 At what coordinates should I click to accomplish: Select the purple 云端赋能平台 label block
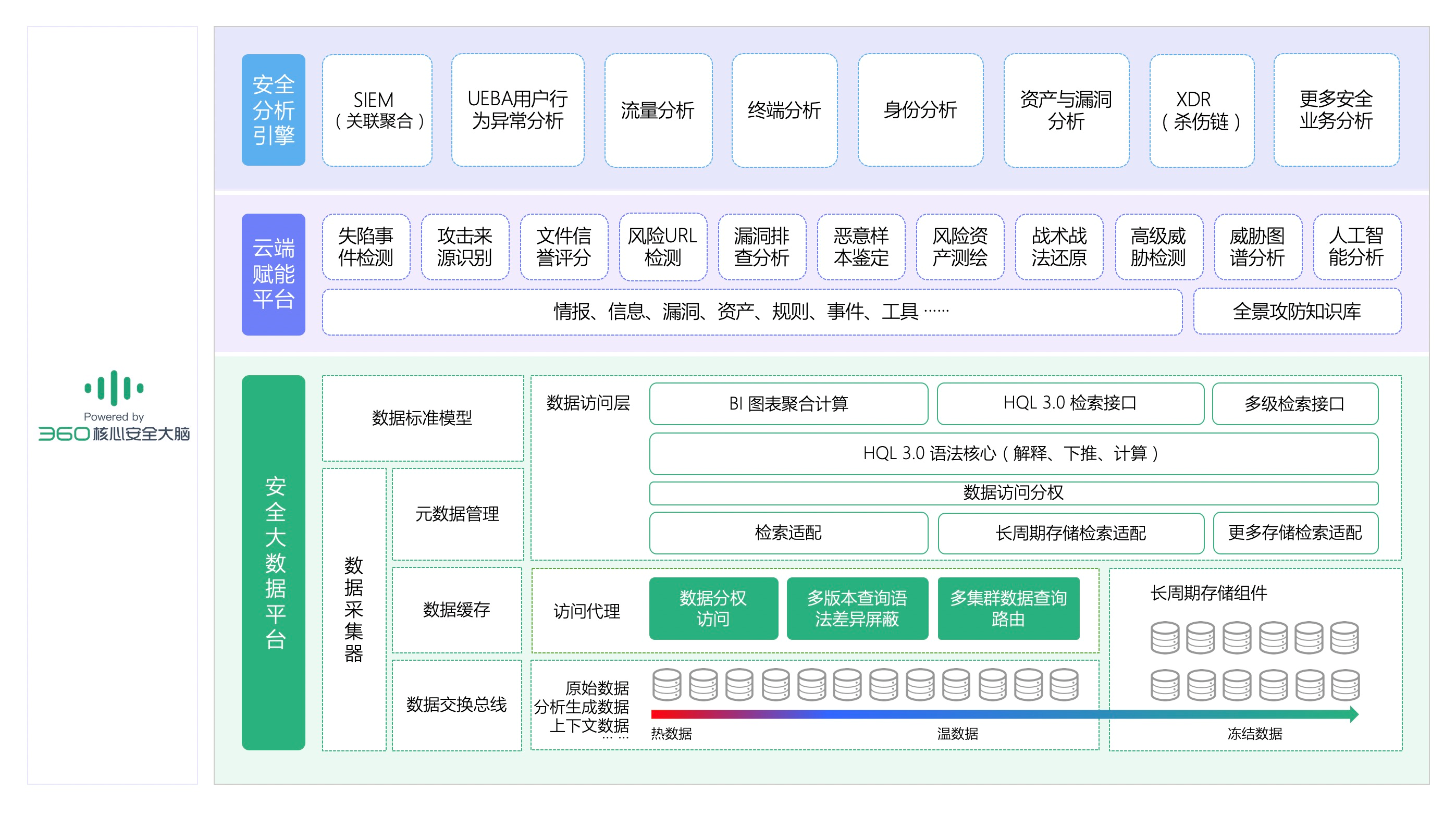274,274
